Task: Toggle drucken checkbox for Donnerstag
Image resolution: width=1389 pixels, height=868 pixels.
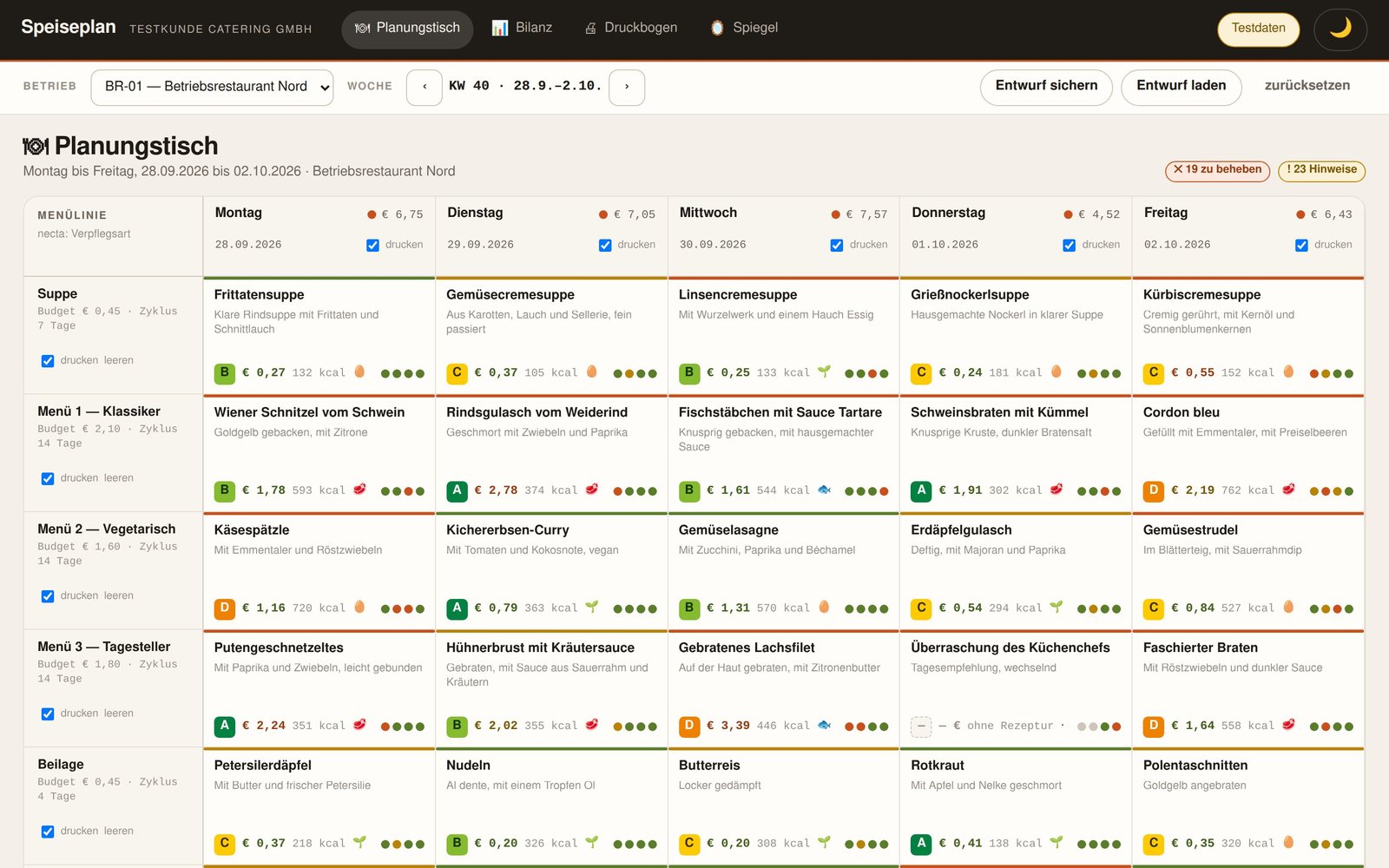Action: coord(1070,246)
